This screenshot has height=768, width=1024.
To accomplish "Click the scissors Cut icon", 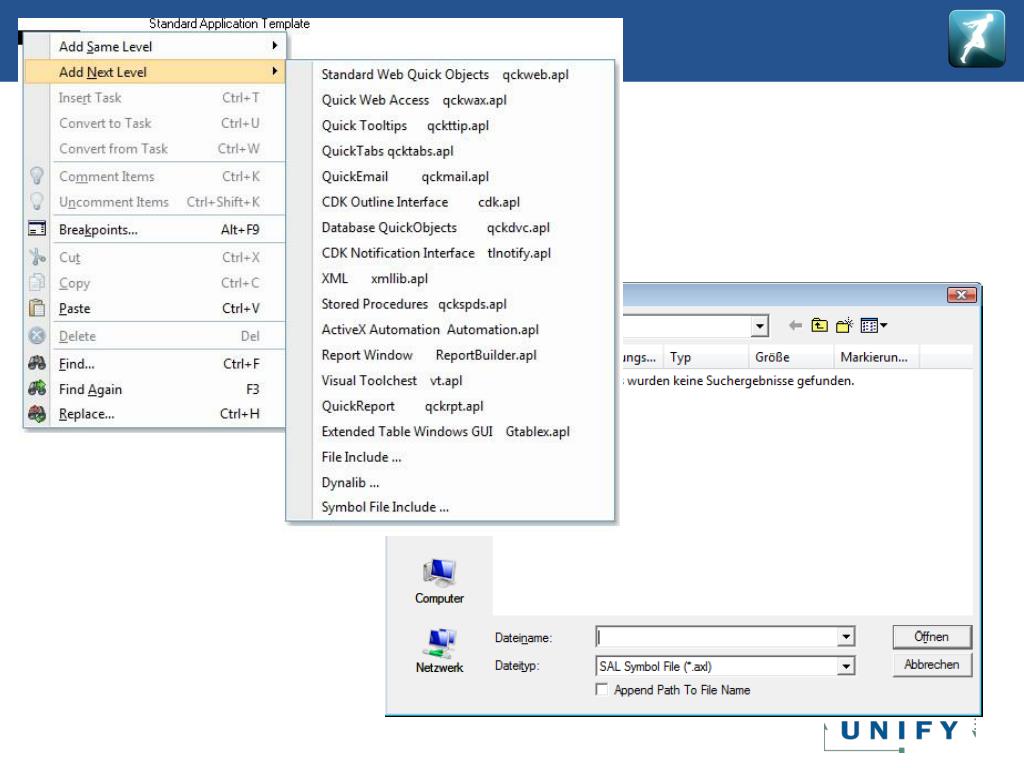I will [x=37, y=257].
